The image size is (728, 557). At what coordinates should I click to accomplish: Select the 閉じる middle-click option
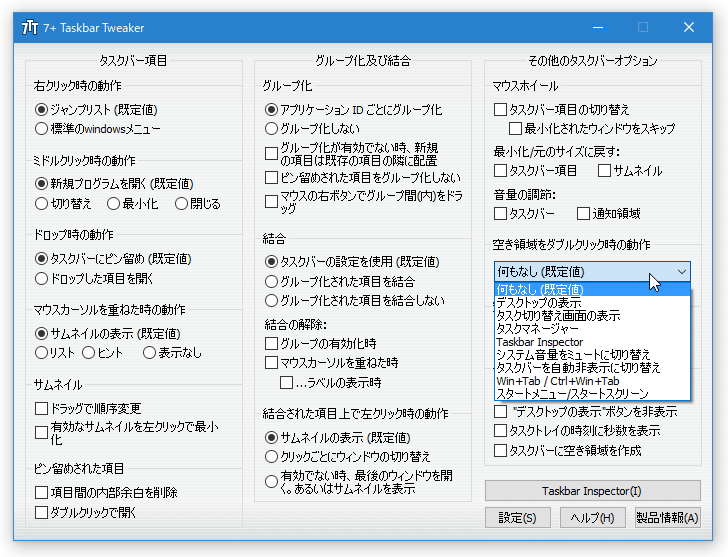pos(181,203)
